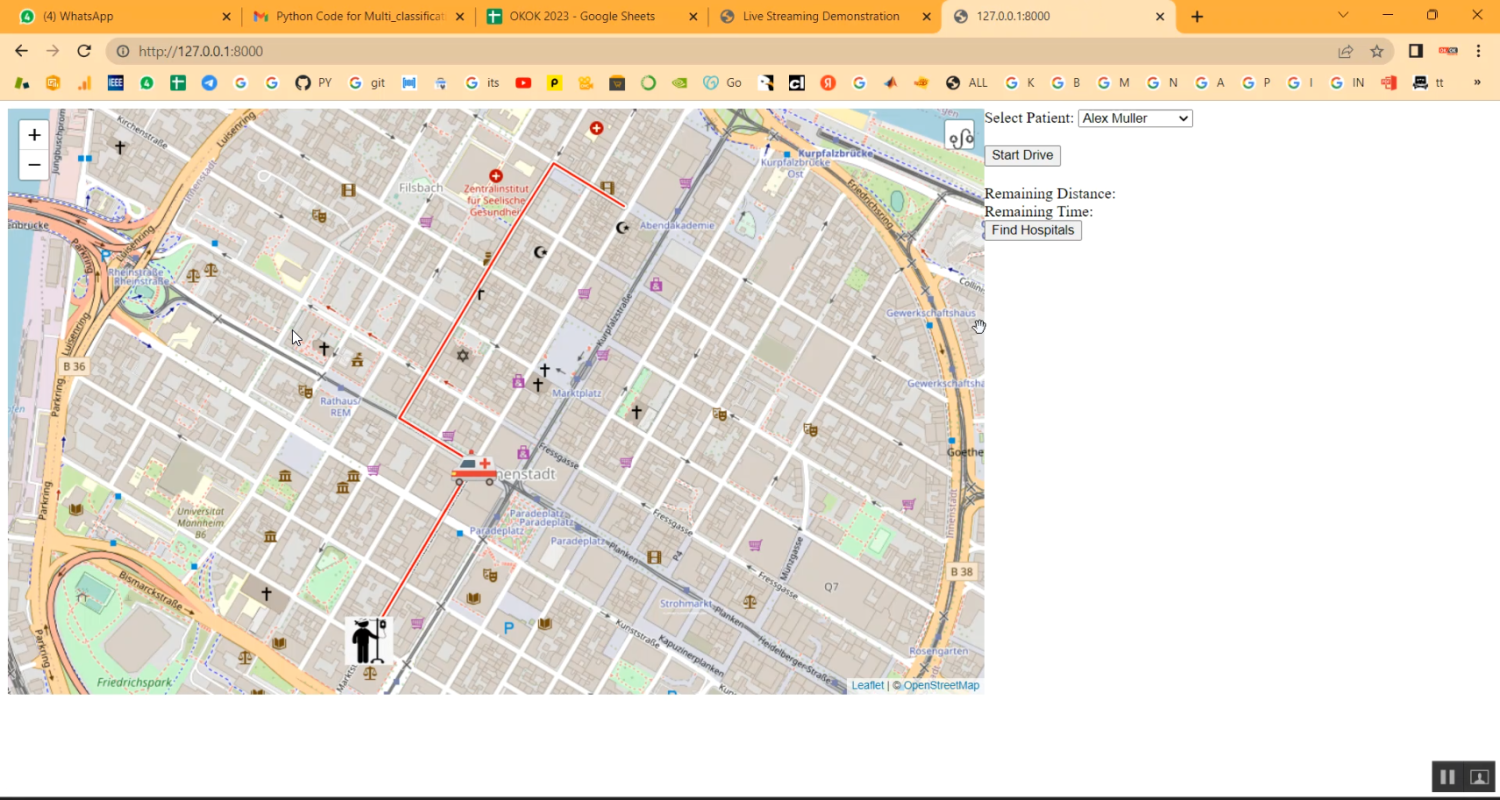Share this page from address bar
This screenshot has width=1500, height=800.
pos(1346,51)
